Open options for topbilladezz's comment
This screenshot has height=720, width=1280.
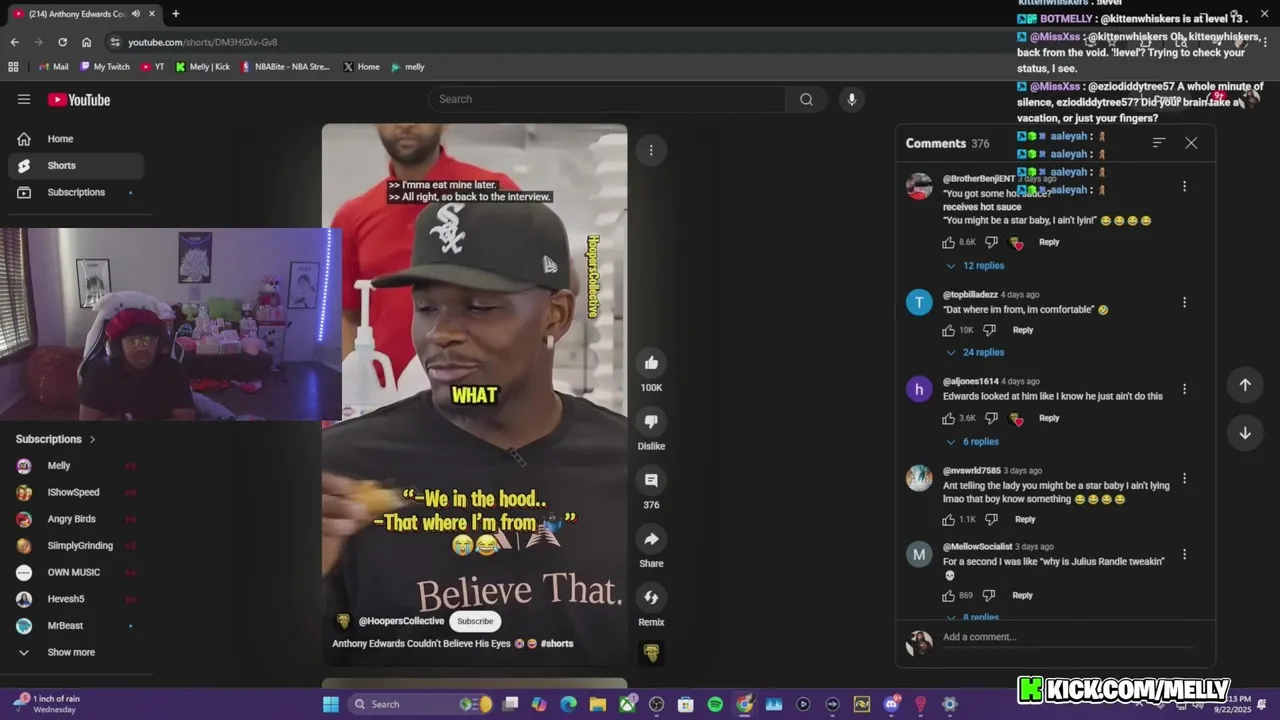(x=1184, y=302)
